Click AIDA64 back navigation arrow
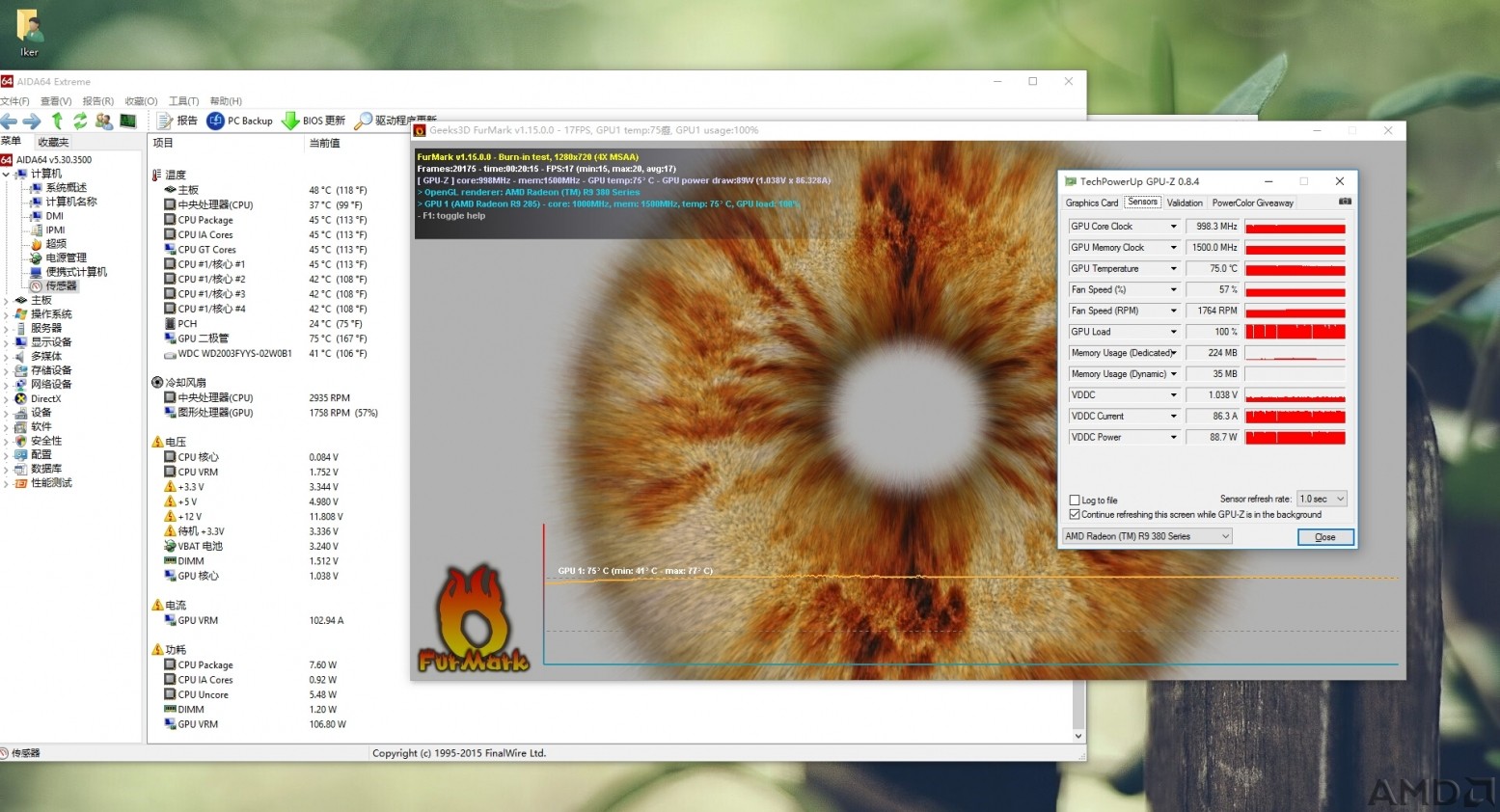This screenshot has width=1500, height=812. [10, 121]
